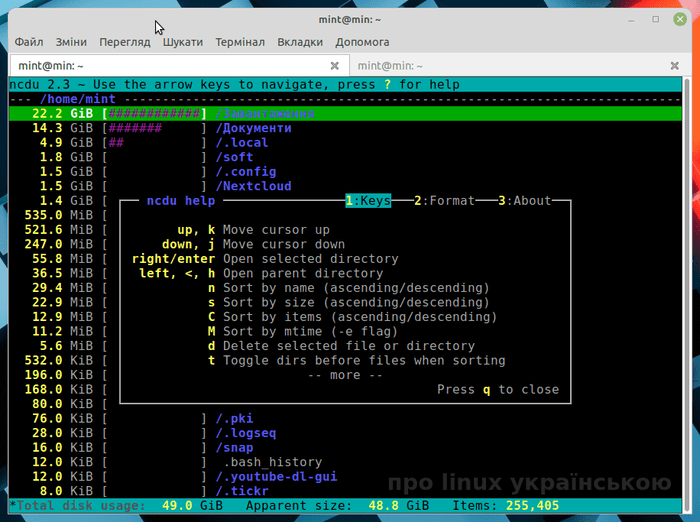The image size is (700, 522).
Task: Select the /.pki directory row
Action: click(346, 418)
